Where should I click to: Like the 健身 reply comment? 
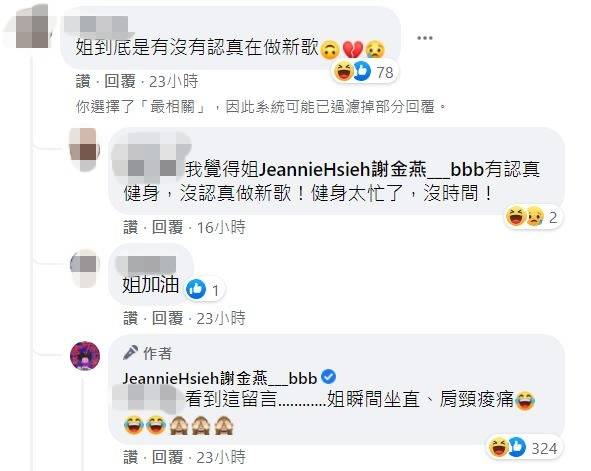(x=130, y=227)
